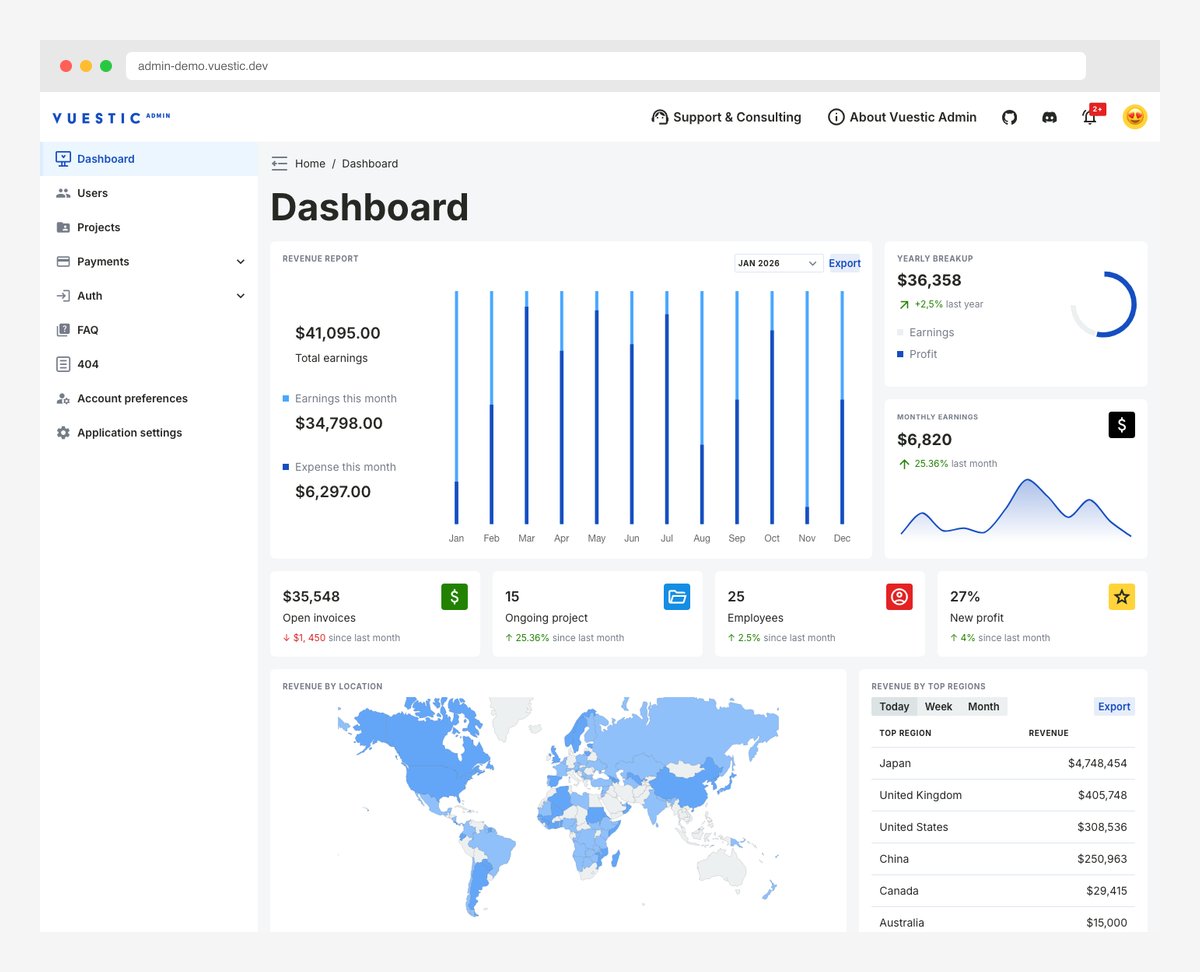Switch revenue regions view to Today

(894, 706)
